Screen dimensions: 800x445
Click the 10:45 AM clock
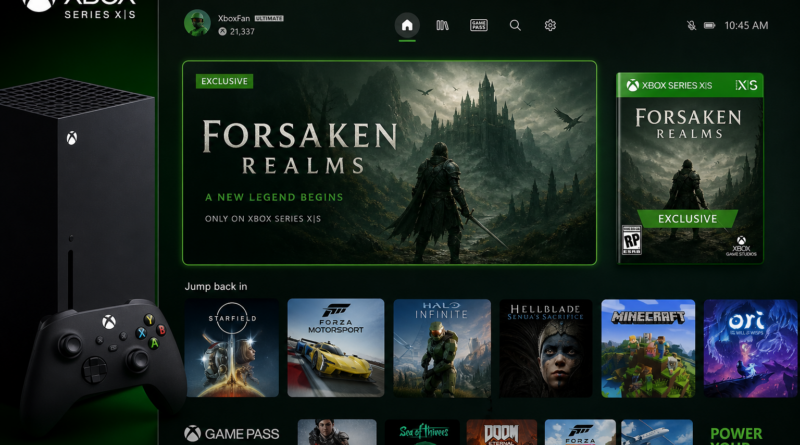pyautogui.click(x=746, y=26)
